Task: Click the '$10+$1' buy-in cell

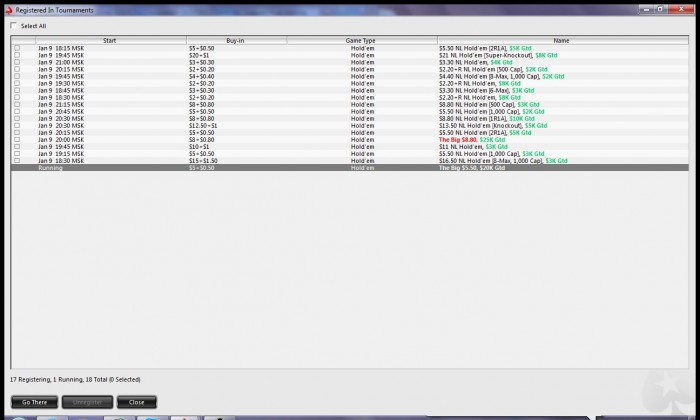Action: [199, 146]
